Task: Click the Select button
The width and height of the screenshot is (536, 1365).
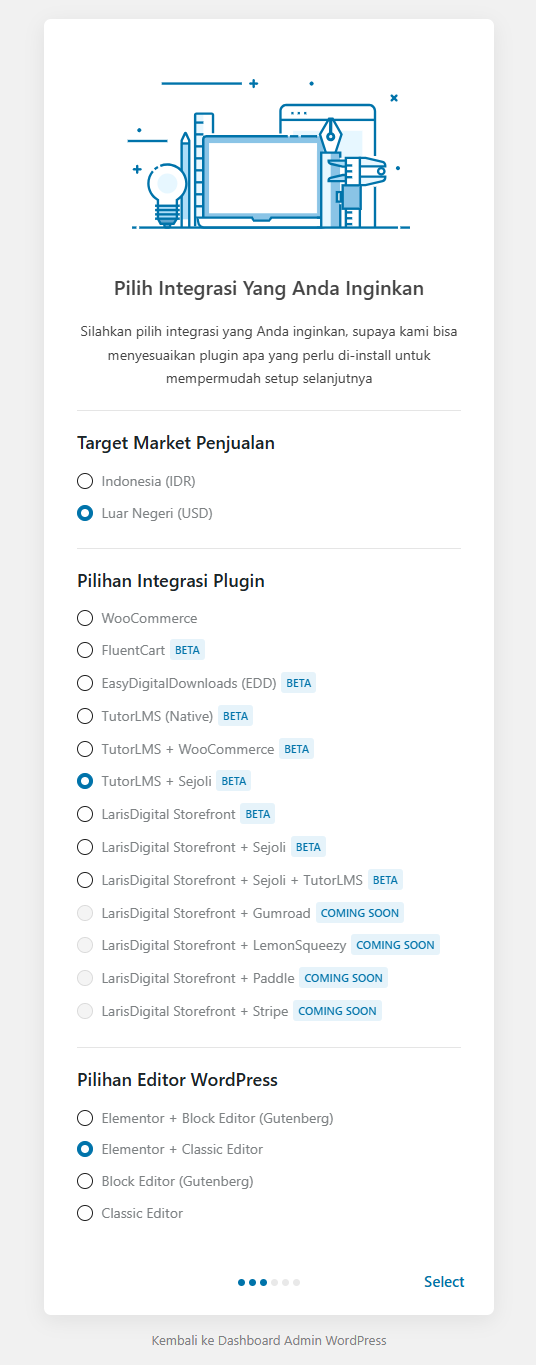Action: click(x=444, y=1282)
